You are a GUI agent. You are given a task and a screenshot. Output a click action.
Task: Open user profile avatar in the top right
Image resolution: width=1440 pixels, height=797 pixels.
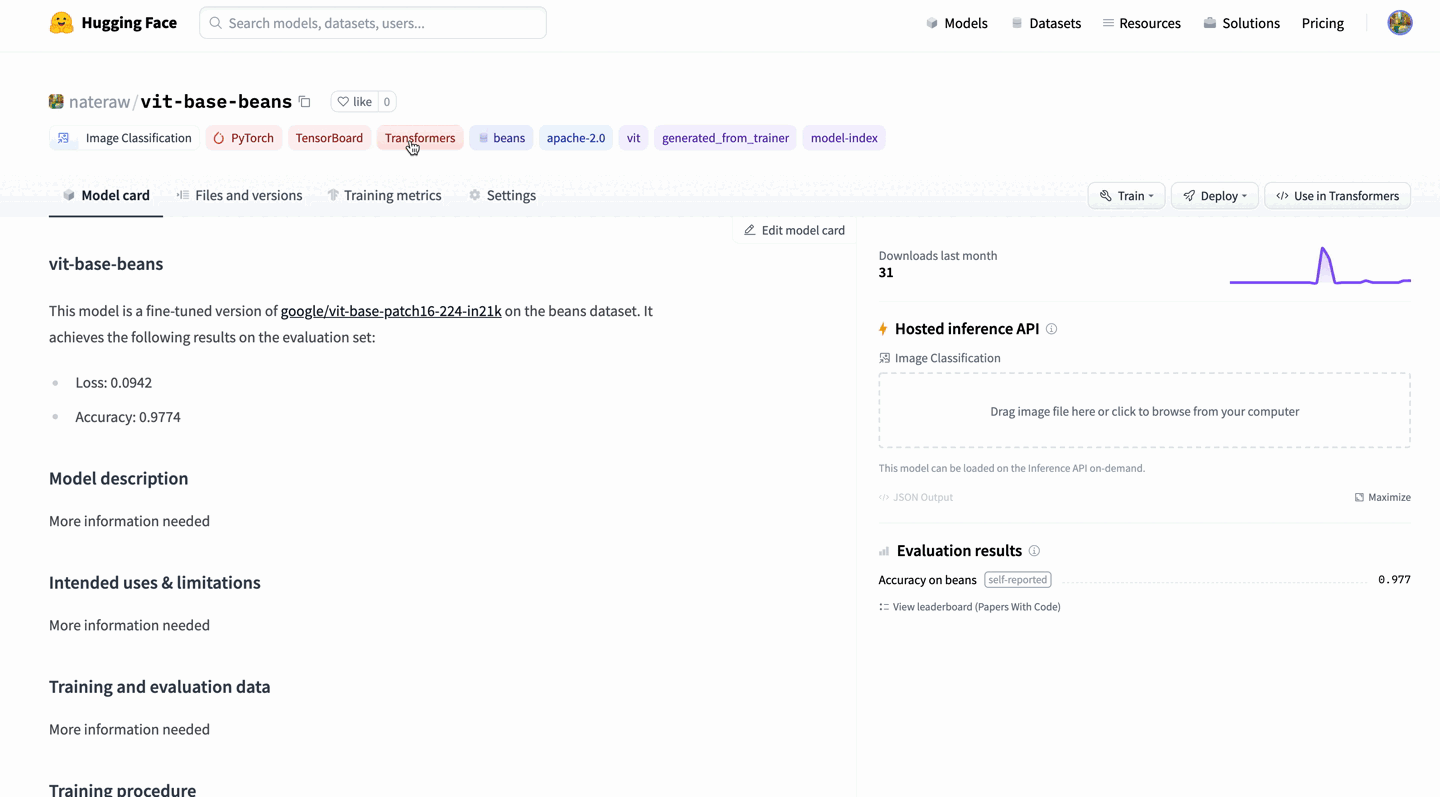pos(1400,23)
